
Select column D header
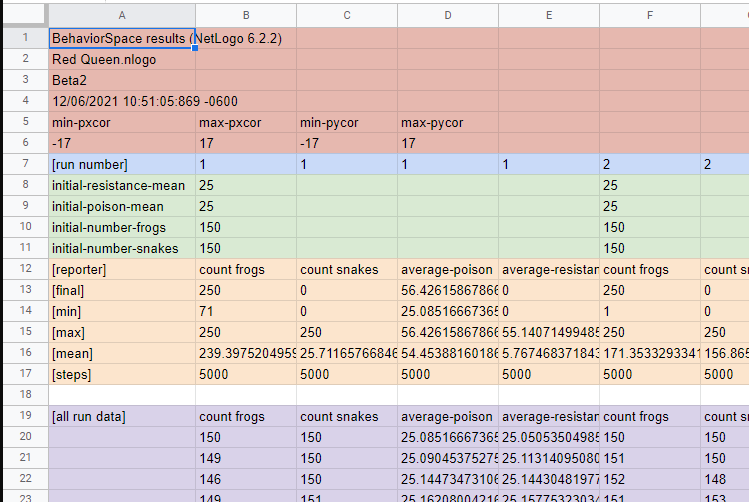coord(447,15)
